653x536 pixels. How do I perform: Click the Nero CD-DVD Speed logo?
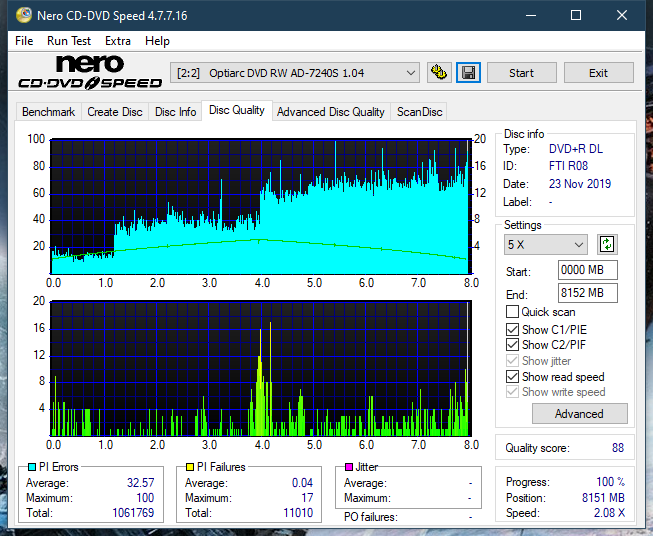coord(90,72)
